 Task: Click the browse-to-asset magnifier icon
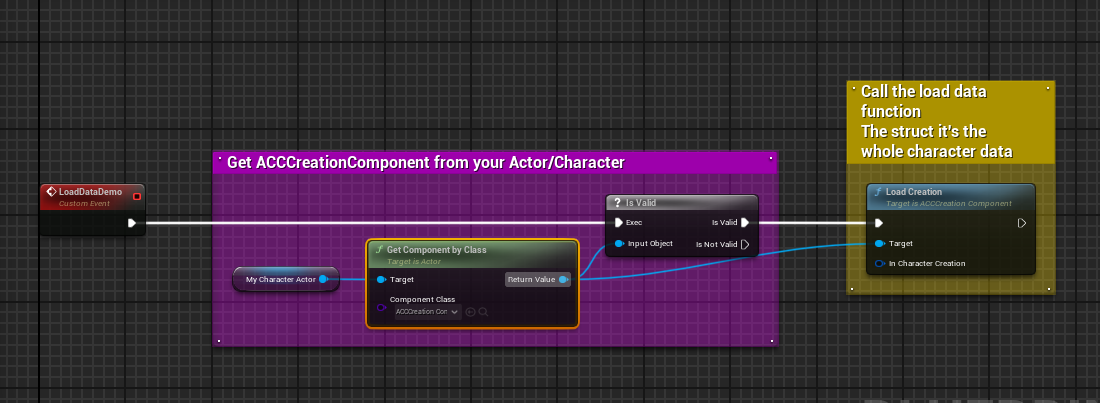[x=483, y=312]
